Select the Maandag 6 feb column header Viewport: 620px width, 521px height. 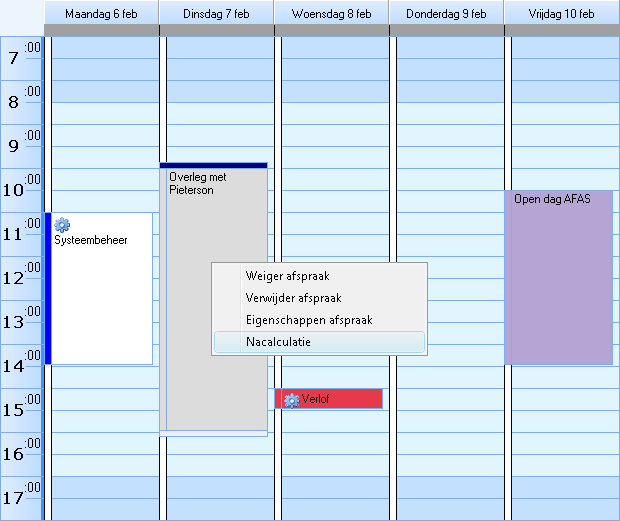[101, 13]
